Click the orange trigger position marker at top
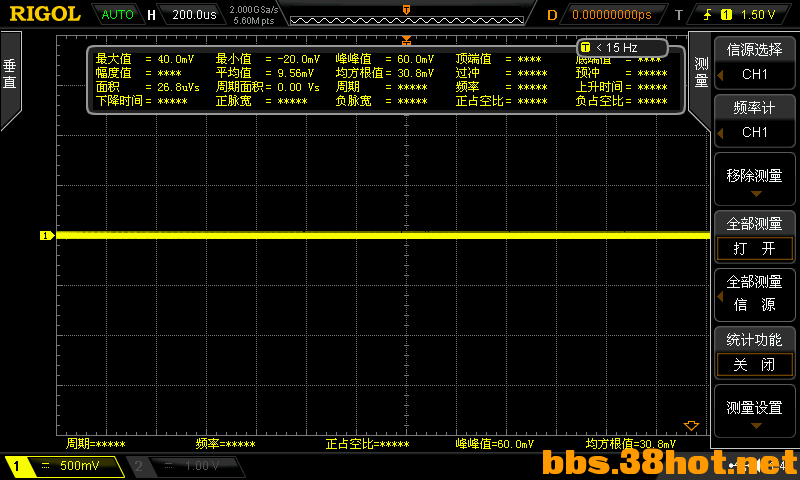Screen dimensions: 800x480 point(406,40)
